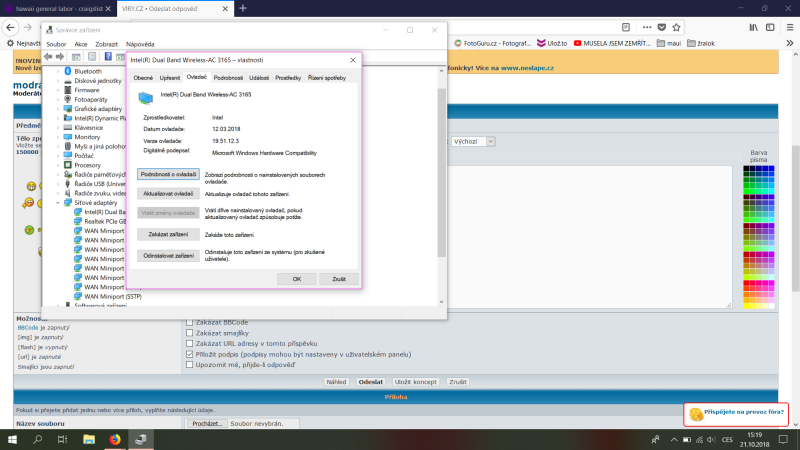Image resolution: width=800 pixels, height=450 pixels.
Task: Bookmark this page with the star icon
Action: pyautogui.click(x=677, y=28)
